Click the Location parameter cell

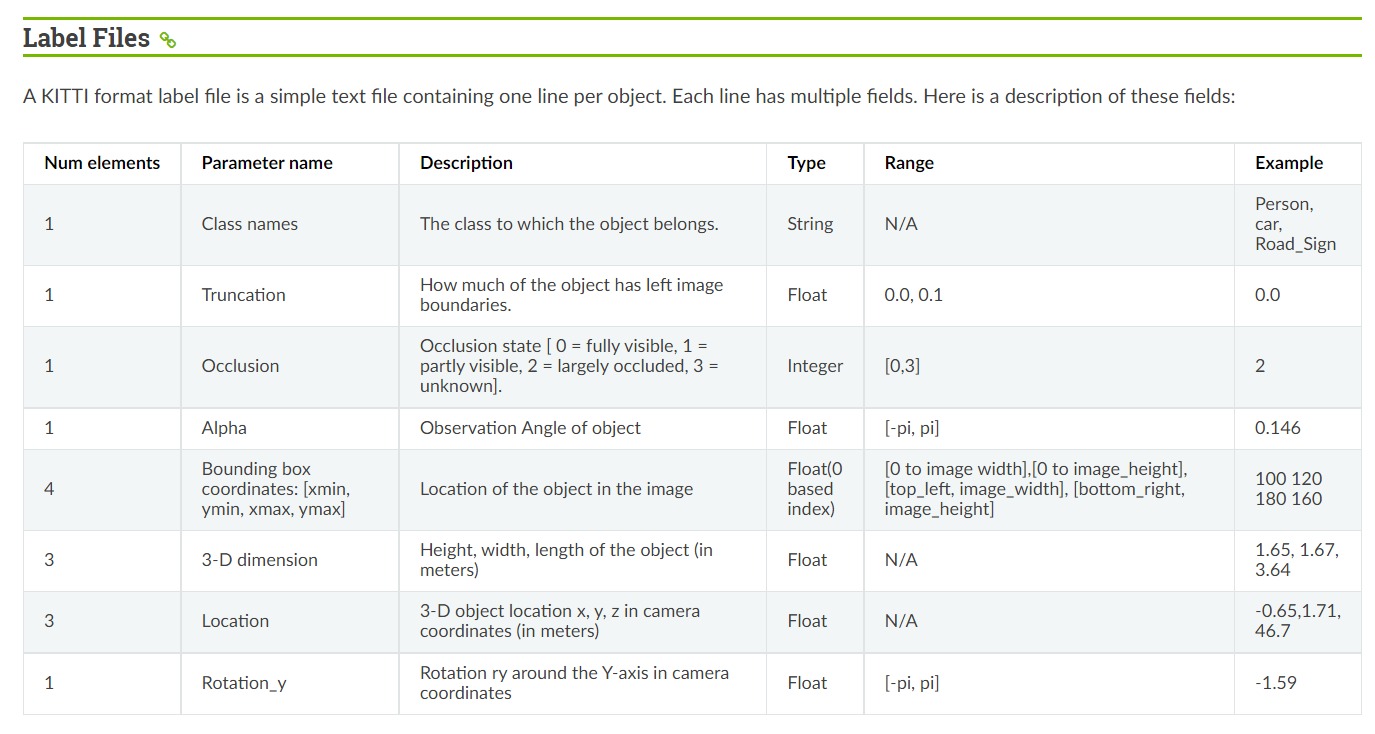235,621
